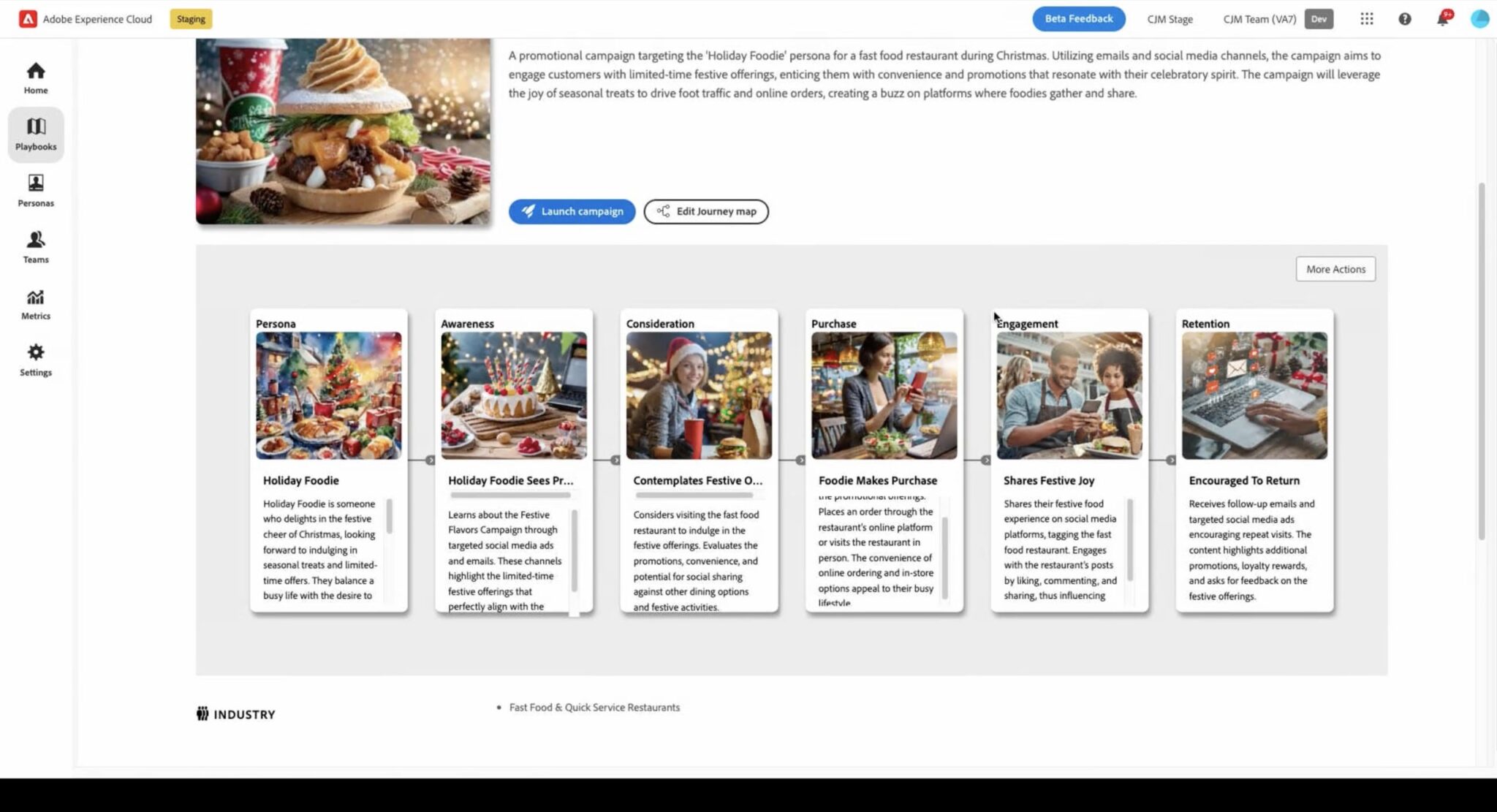
Task: Click Staging environment badge
Action: click(191, 18)
